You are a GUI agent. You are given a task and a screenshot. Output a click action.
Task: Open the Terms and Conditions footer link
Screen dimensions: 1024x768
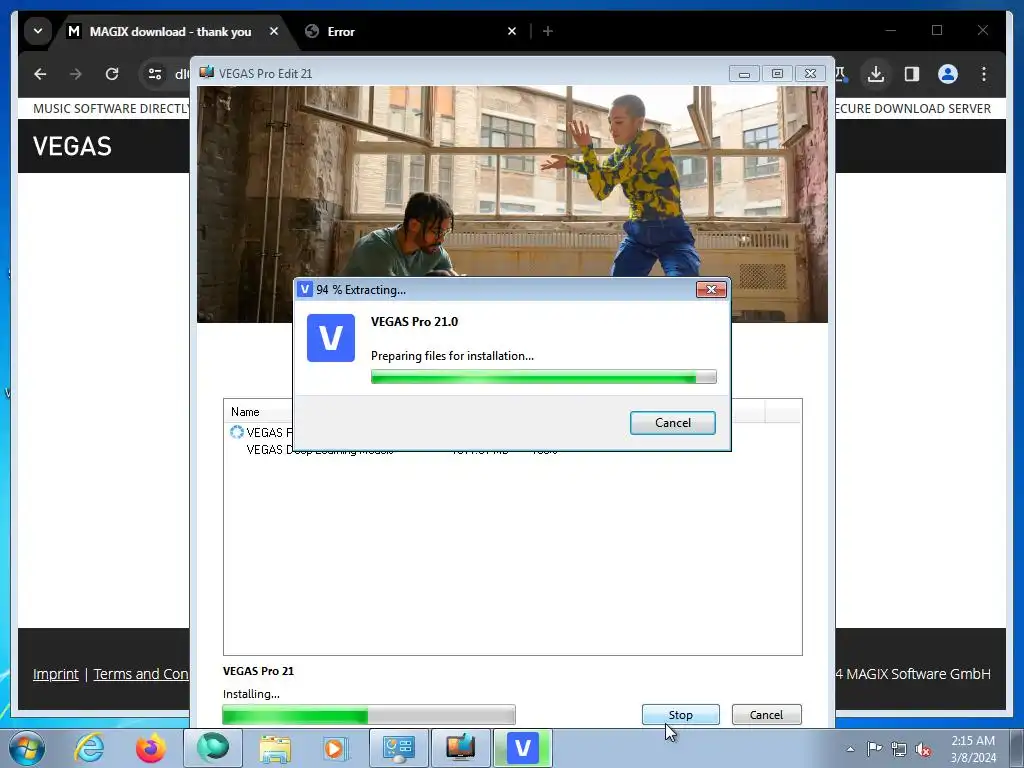140,674
